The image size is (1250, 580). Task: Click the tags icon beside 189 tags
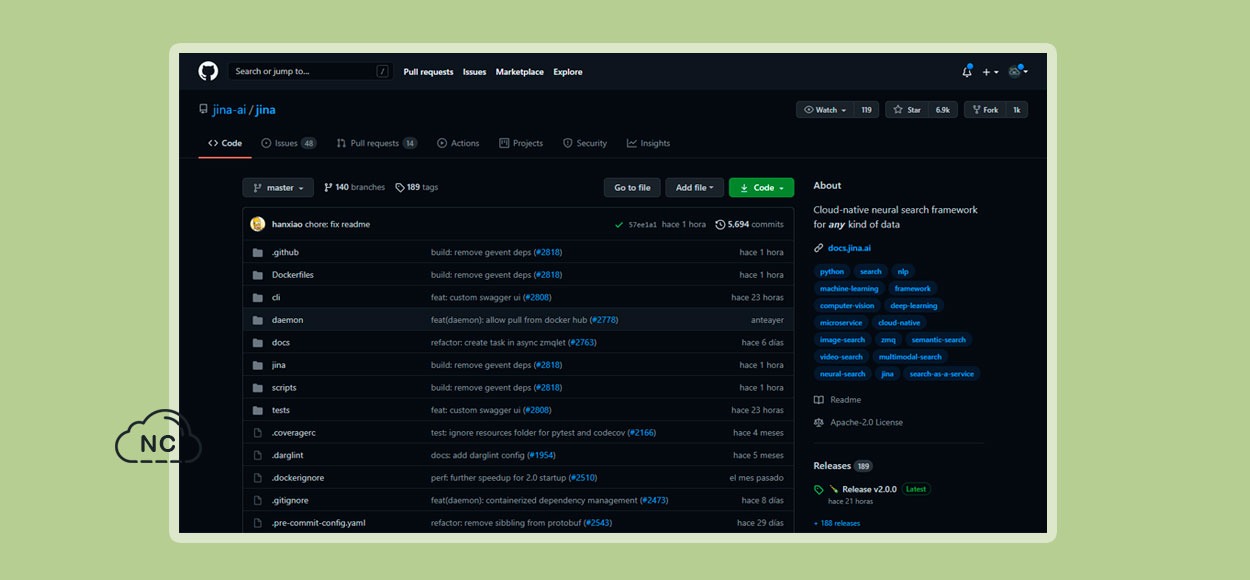click(400, 188)
